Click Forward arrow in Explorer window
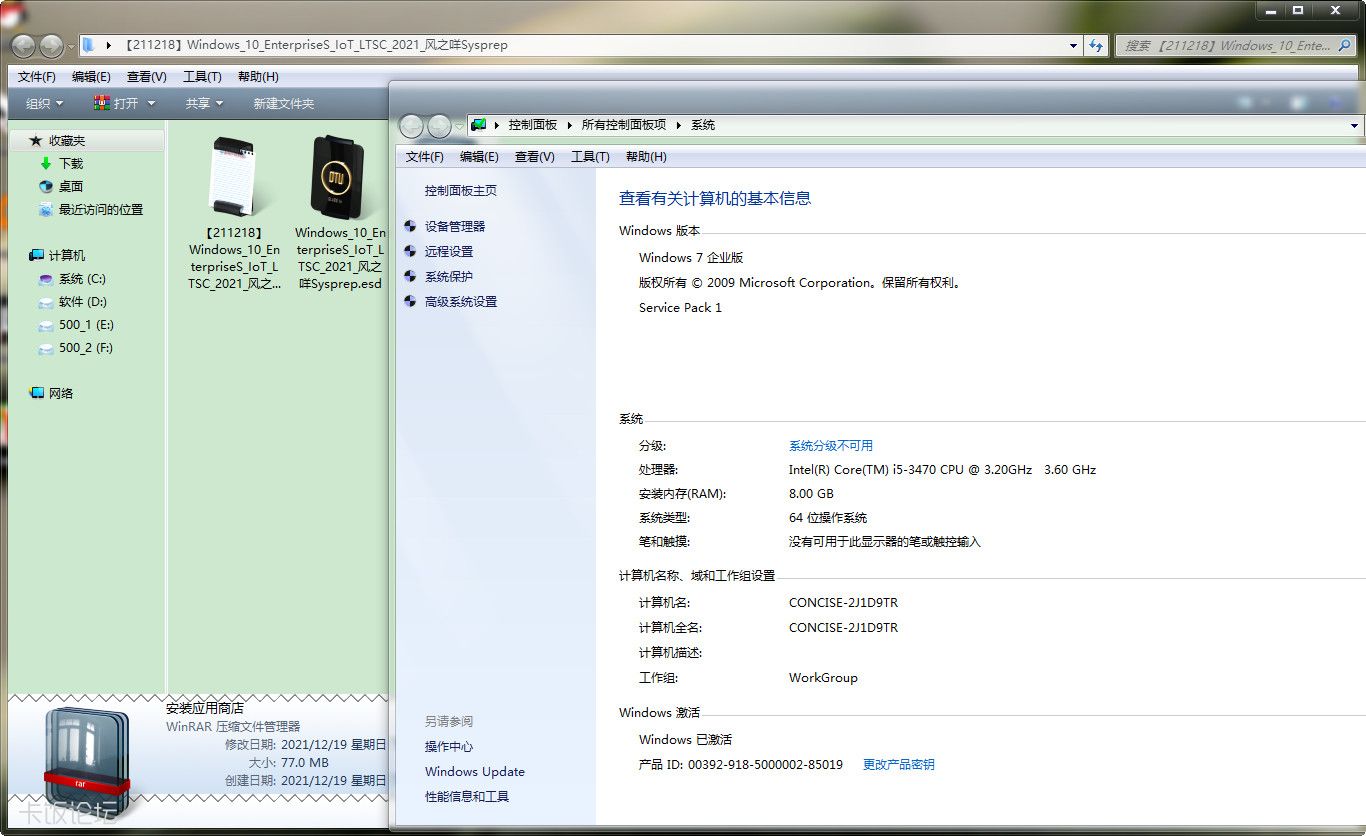The image size is (1366, 836). (x=51, y=46)
